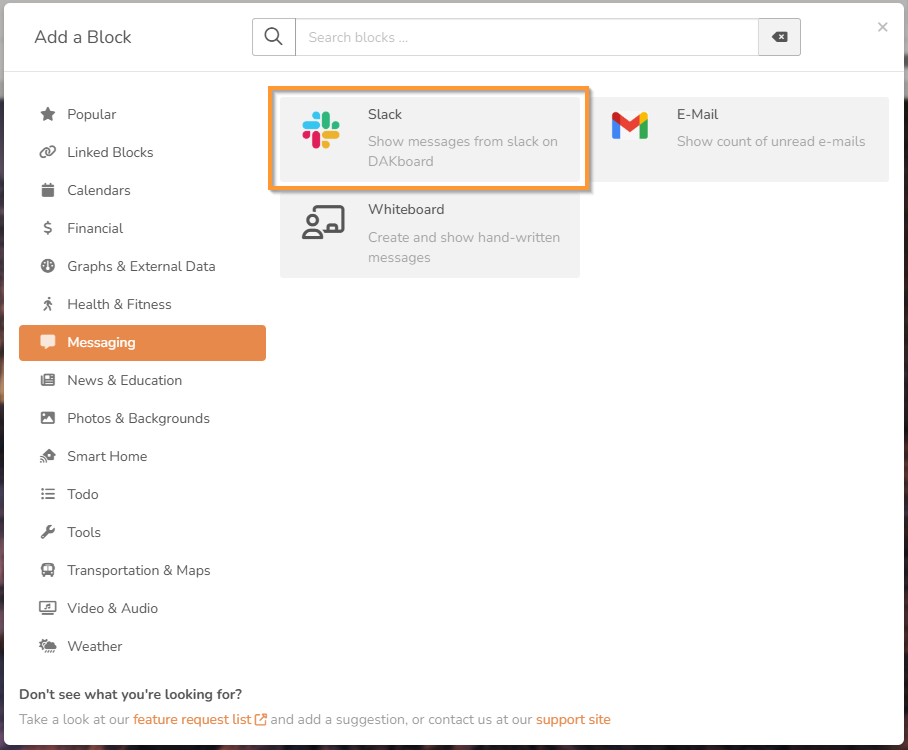This screenshot has width=908, height=750.
Task: Open Graphs & External Data category
Action: click(x=142, y=266)
